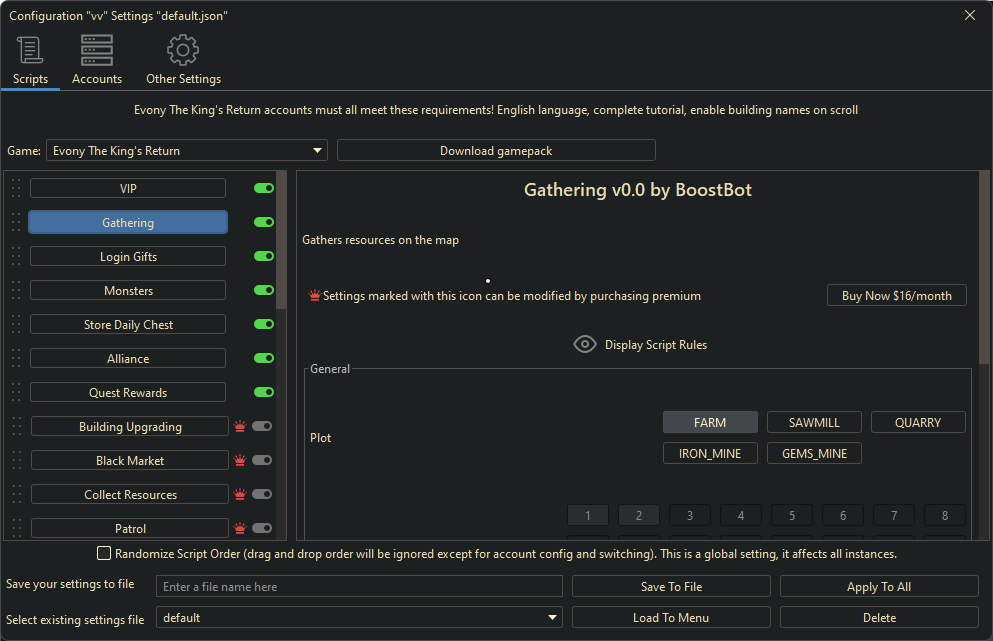Expand the existing settings file dropdown
The width and height of the screenshot is (993, 641).
[x=359, y=618]
